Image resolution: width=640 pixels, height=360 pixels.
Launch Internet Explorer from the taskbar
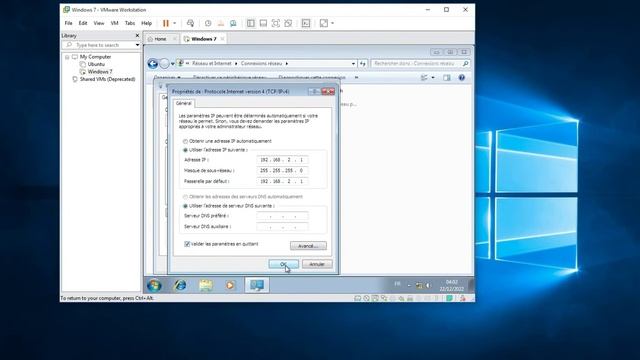click(180, 285)
